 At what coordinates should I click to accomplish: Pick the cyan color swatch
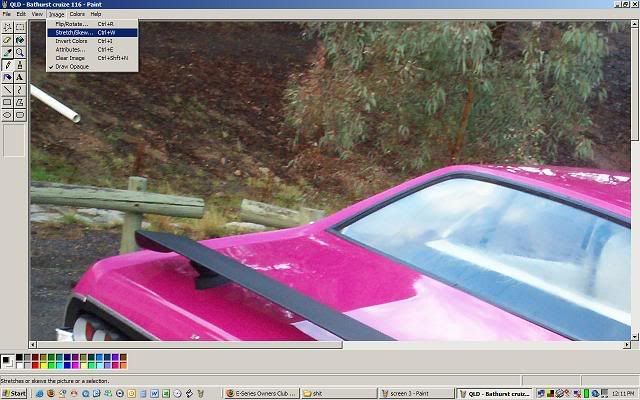pyautogui.click(x=59, y=365)
